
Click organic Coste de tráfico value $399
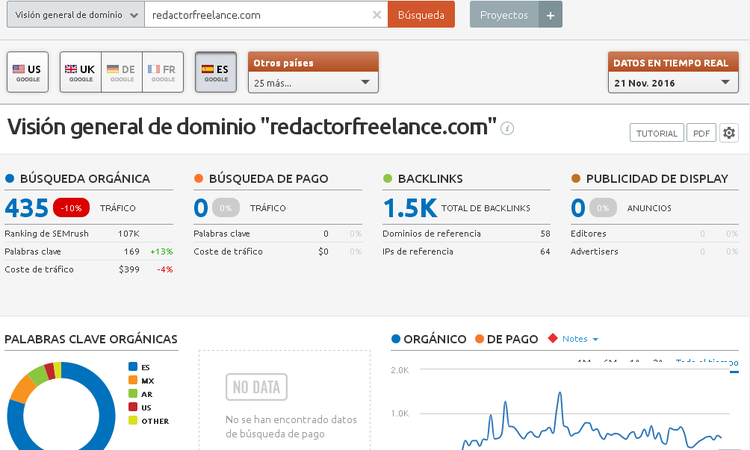(x=129, y=270)
